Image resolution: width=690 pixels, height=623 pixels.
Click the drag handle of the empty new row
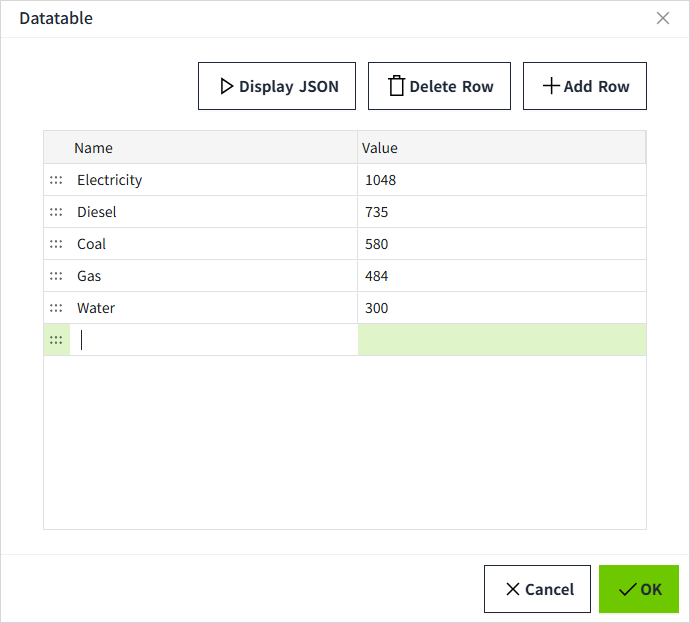(56, 340)
